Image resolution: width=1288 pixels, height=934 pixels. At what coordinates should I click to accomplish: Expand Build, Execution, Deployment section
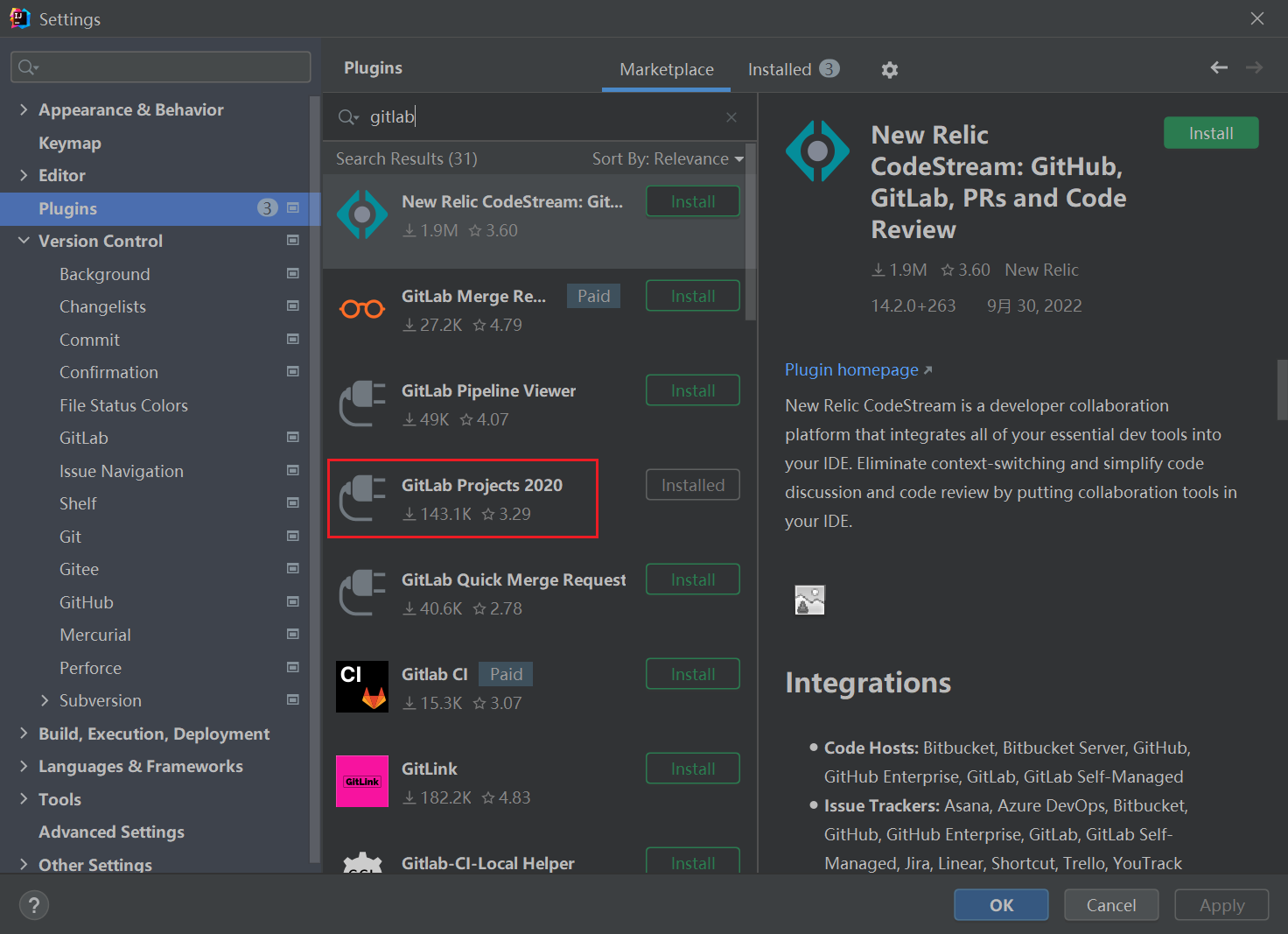(24, 734)
